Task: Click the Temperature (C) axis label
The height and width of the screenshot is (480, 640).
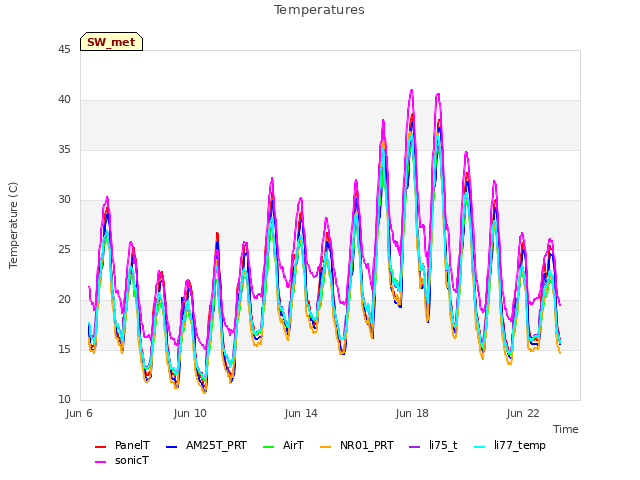Action: coord(13,225)
